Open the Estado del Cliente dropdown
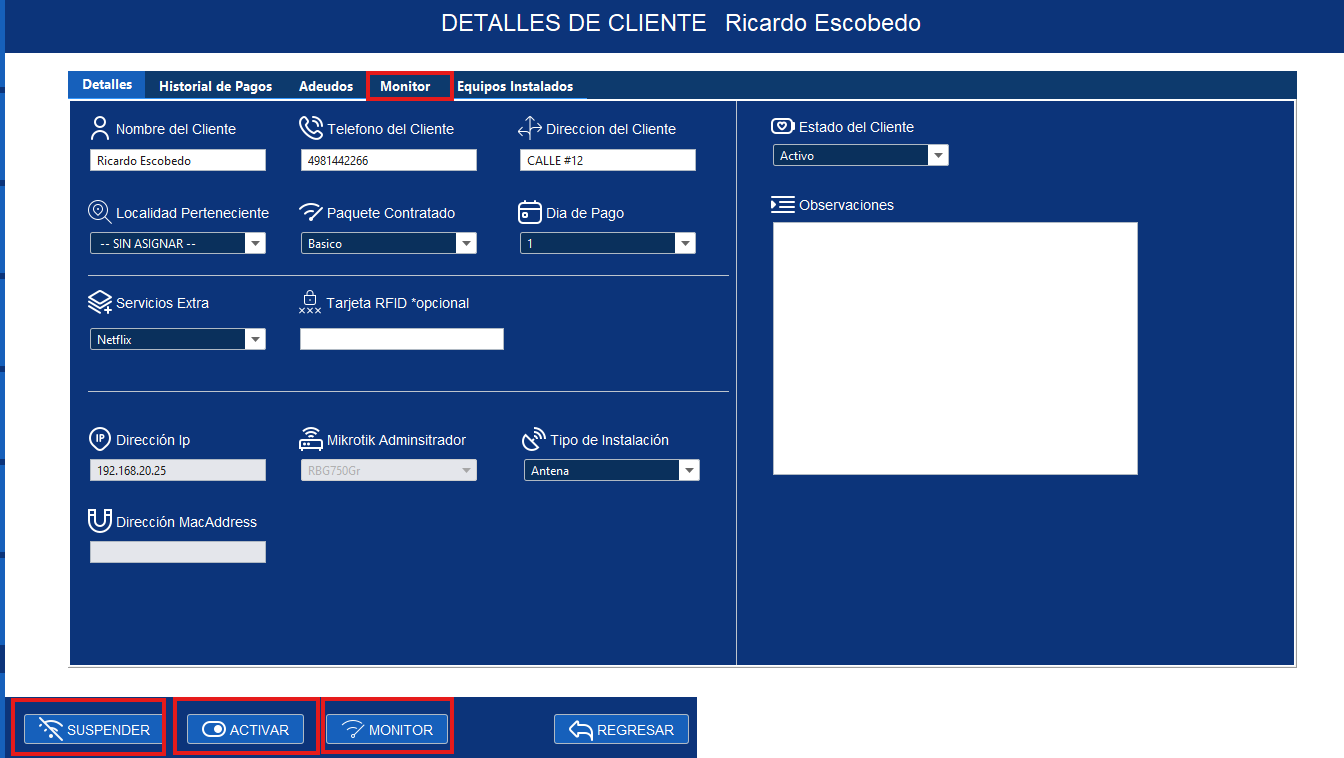Viewport: 1344px width, 758px height. tap(938, 154)
